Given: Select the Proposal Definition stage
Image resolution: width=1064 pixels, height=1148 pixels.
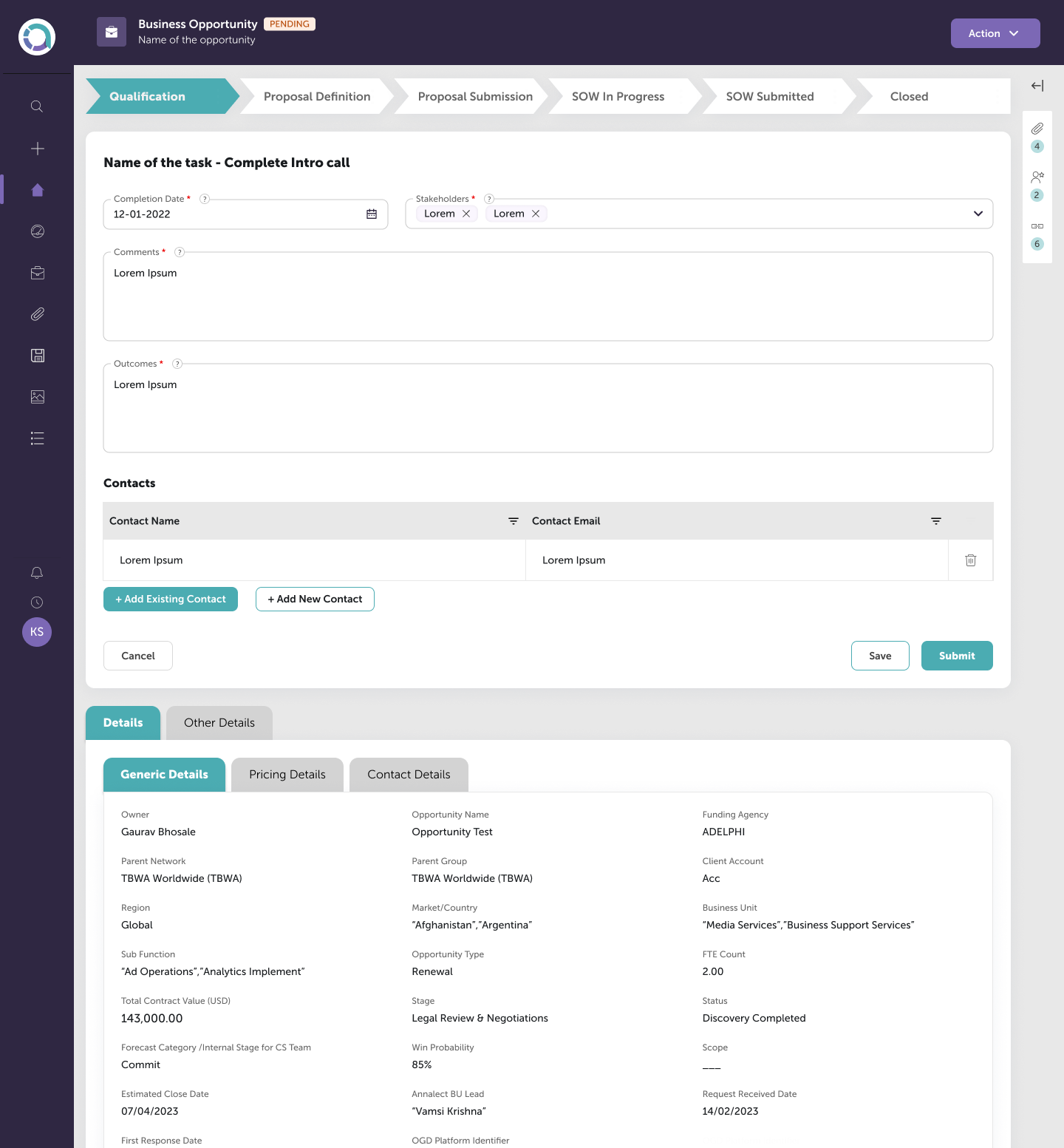Looking at the screenshot, I should (317, 97).
